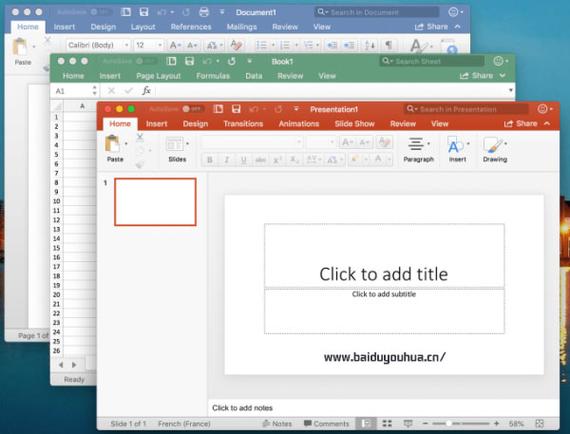Viewport: 570px width, 434px height.
Task: Open the Transitions tab in PowerPoint
Action: click(x=243, y=124)
